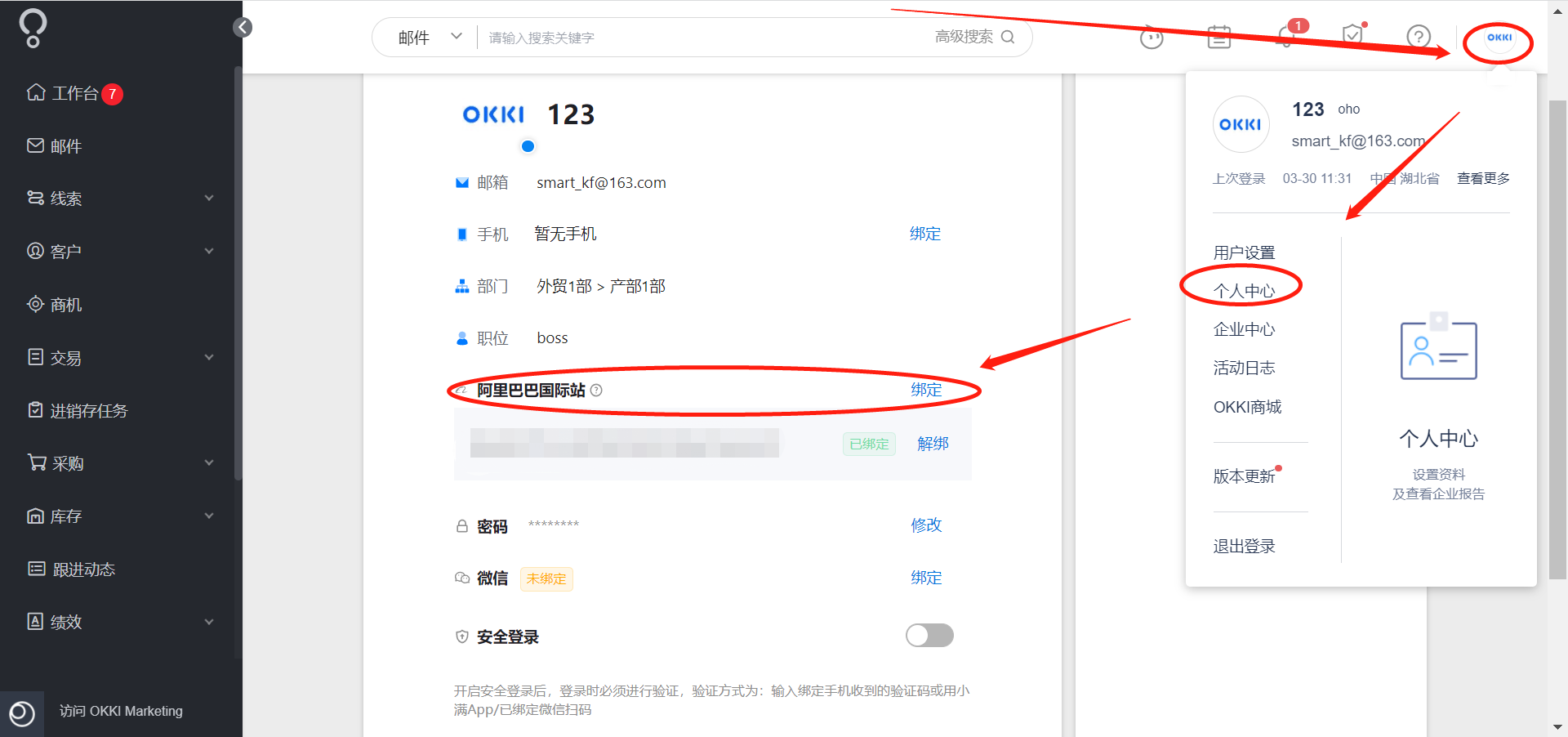
Task: Select 企业中心 in the user menu
Action: (x=1244, y=329)
